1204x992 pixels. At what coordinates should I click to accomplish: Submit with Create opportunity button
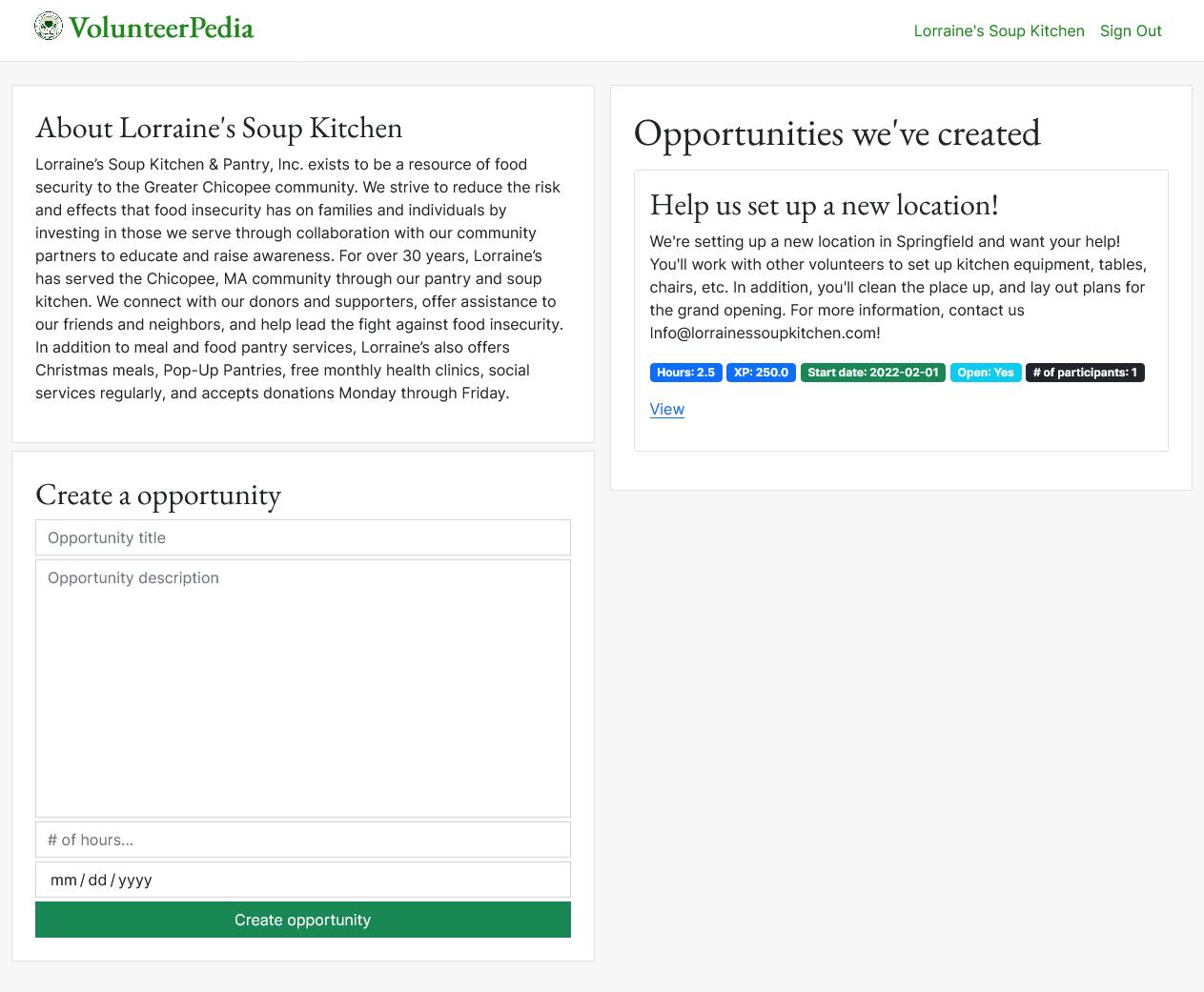303,920
